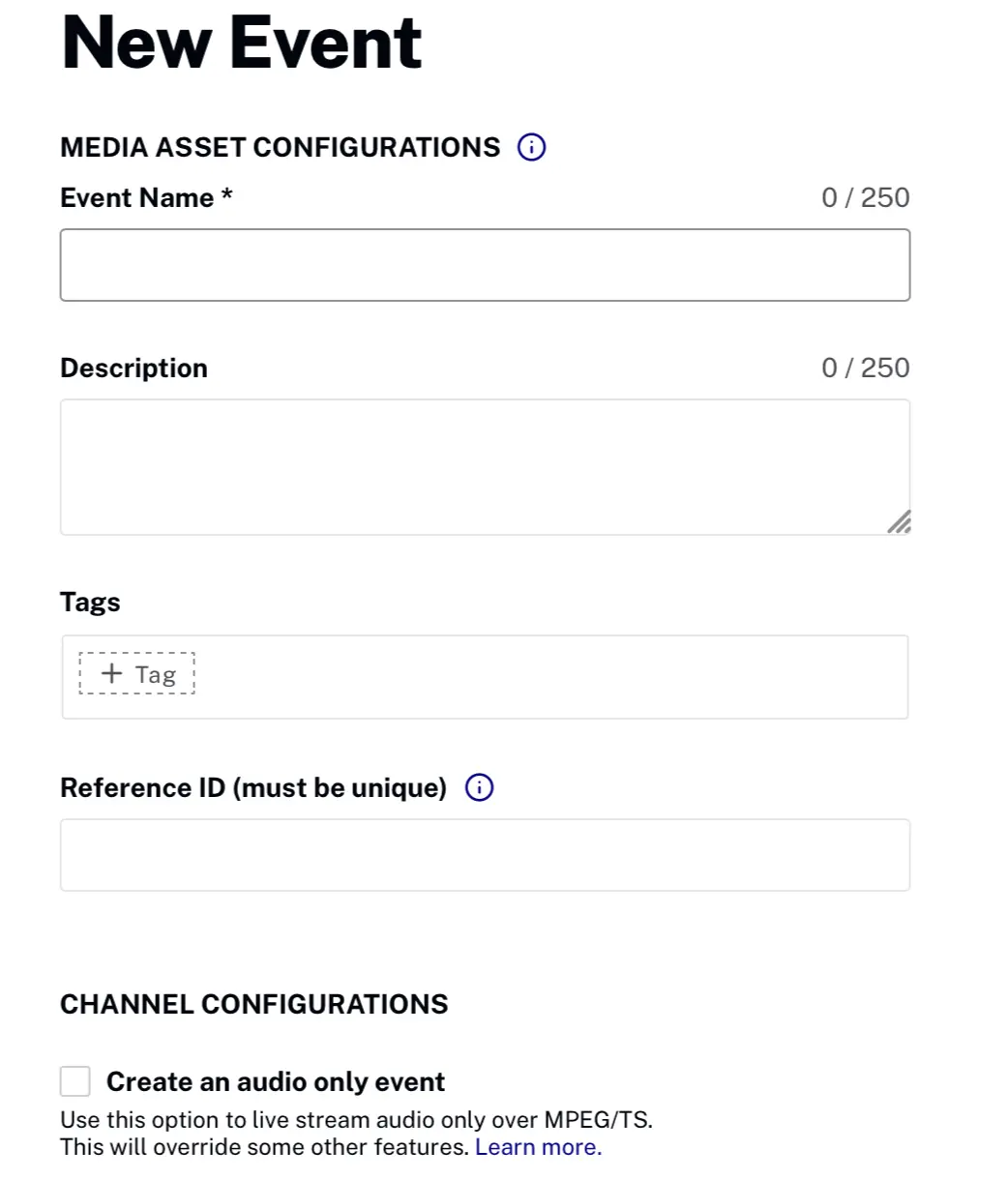Screen dimensions: 1008x1180
Task: Click the Event Name 0 / 250 character counter
Action: (x=865, y=197)
